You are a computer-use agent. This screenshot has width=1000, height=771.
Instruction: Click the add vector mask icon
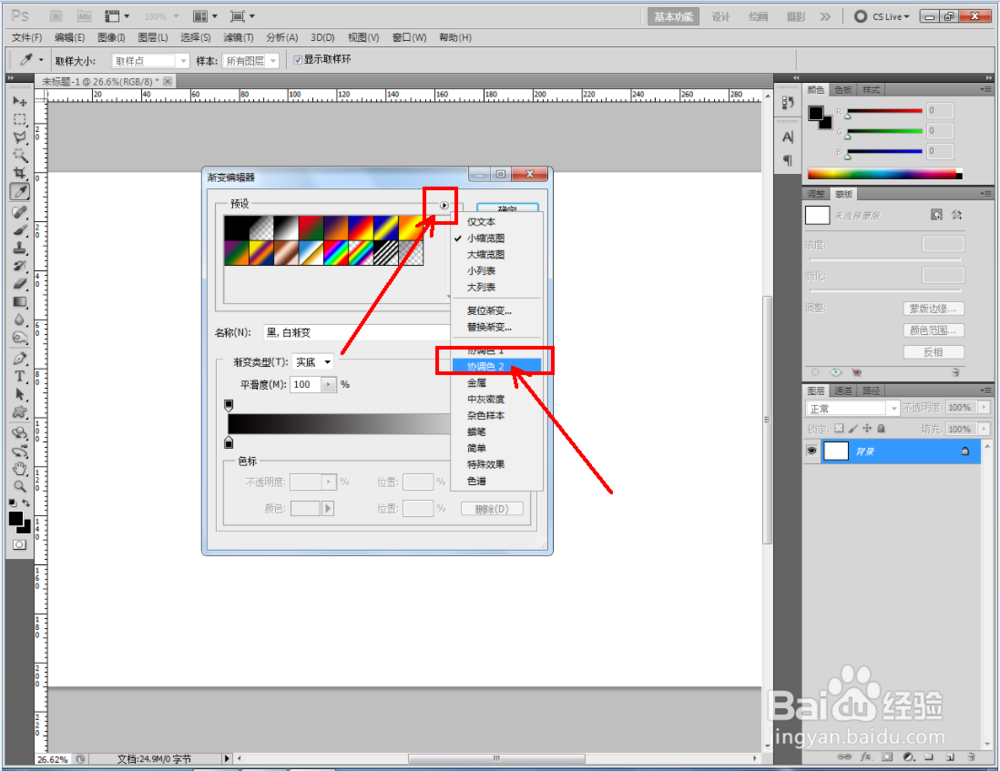957,215
